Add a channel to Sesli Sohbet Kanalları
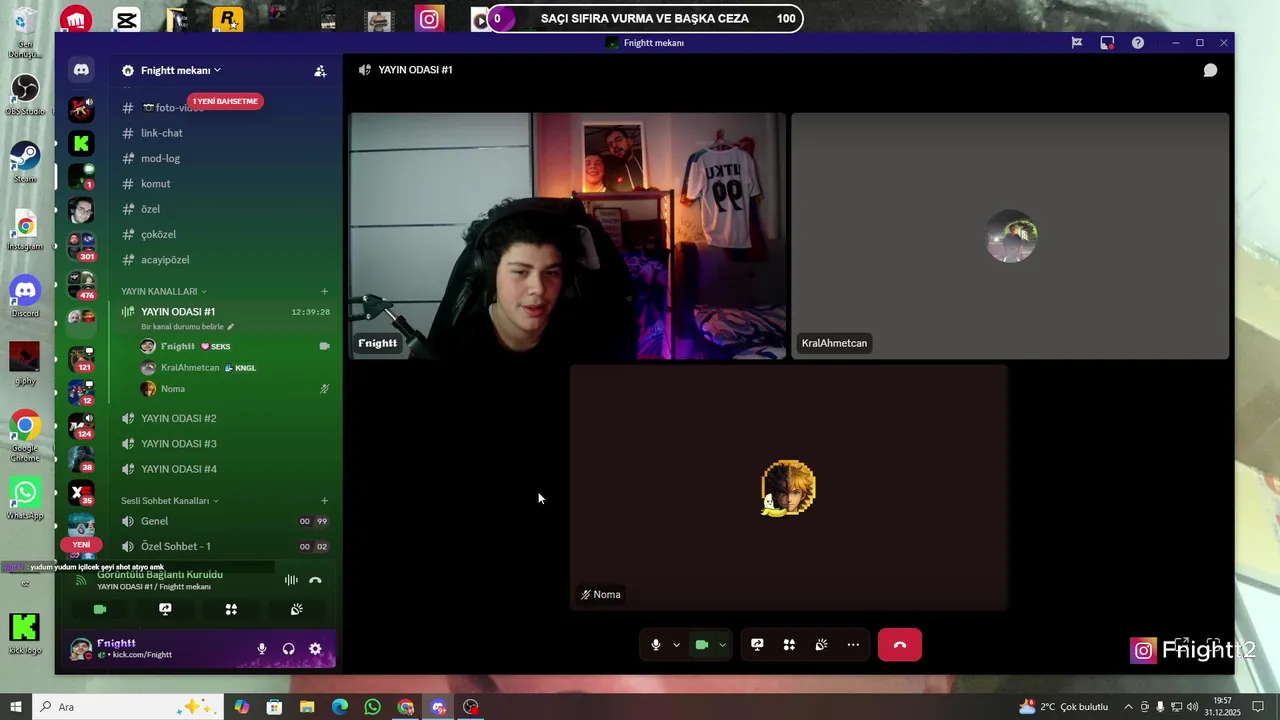1280x720 pixels. pos(324,500)
